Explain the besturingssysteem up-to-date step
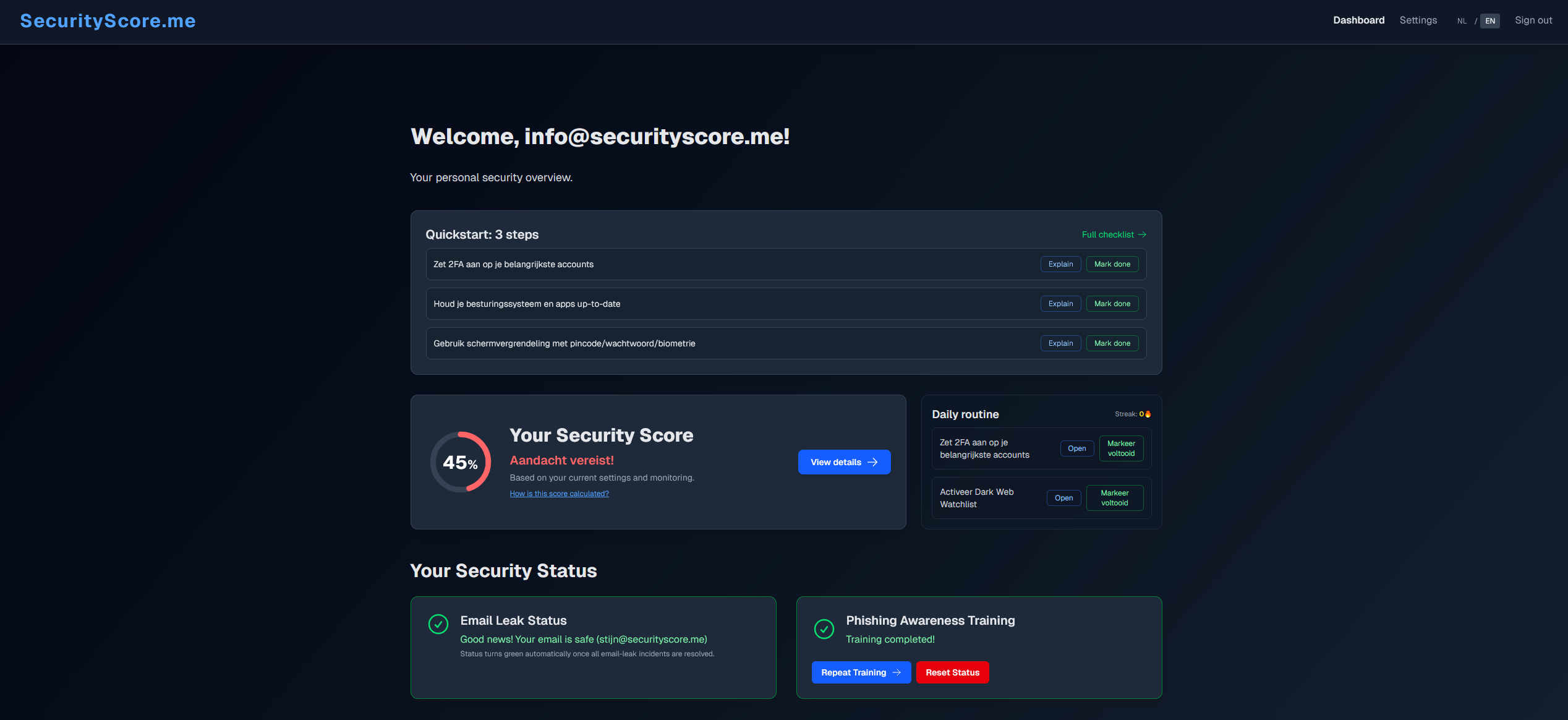This screenshot has width=1568, height=720. tap(1060, 304)
